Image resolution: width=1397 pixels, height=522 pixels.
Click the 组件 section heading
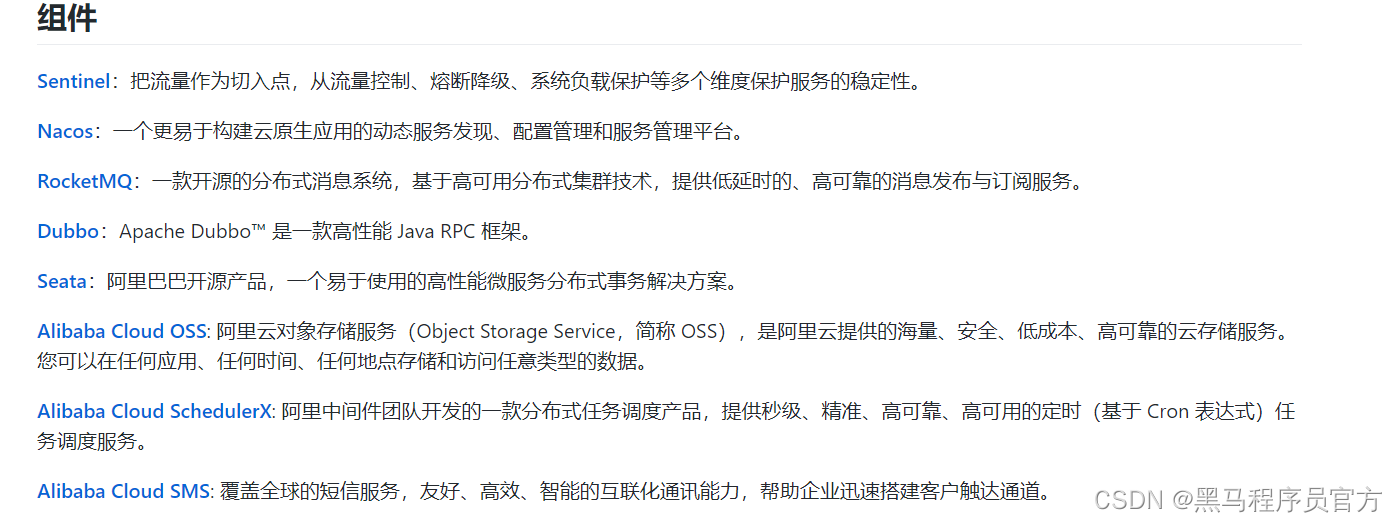tap(67, 18)
